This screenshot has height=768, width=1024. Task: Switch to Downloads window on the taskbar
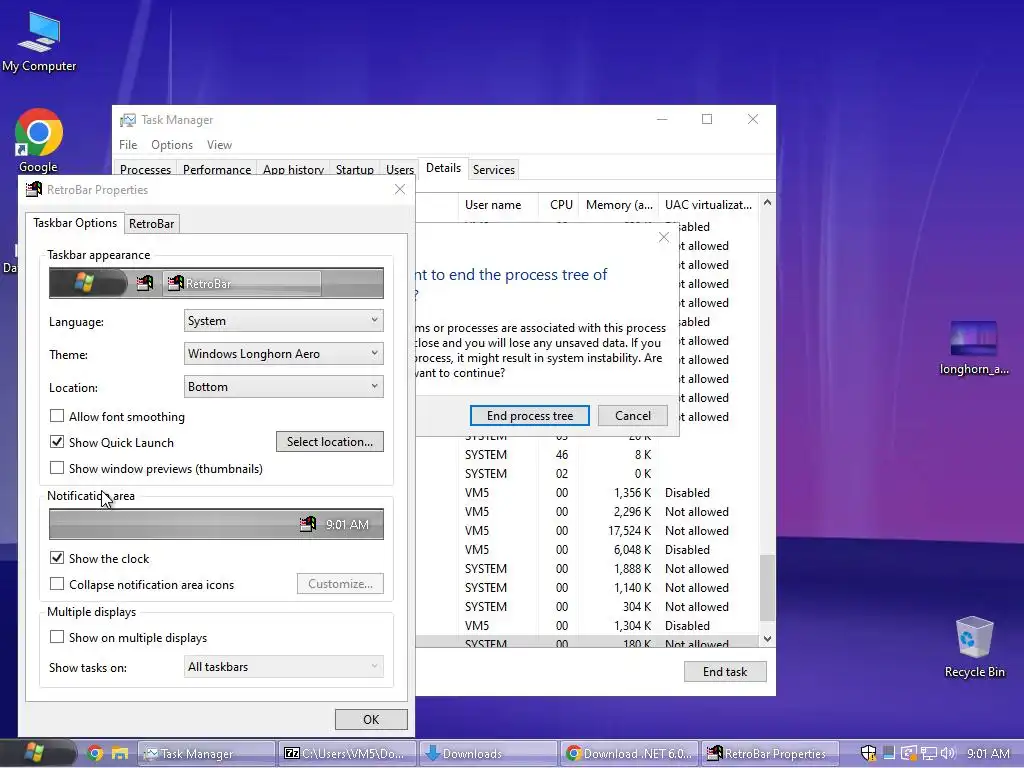488,754
